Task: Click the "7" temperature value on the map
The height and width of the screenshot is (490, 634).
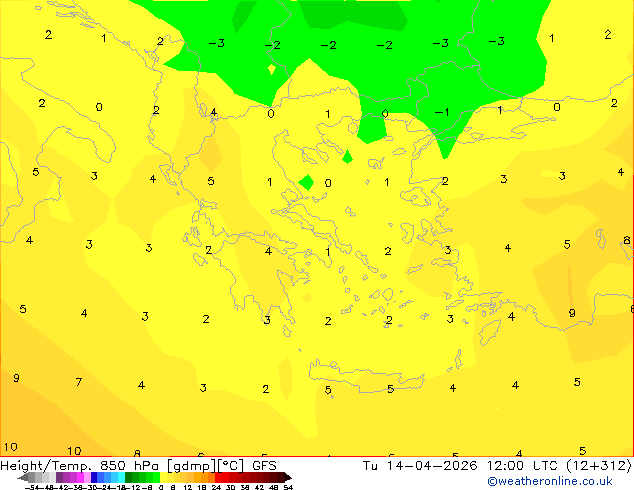Action: tap(79, 382)
